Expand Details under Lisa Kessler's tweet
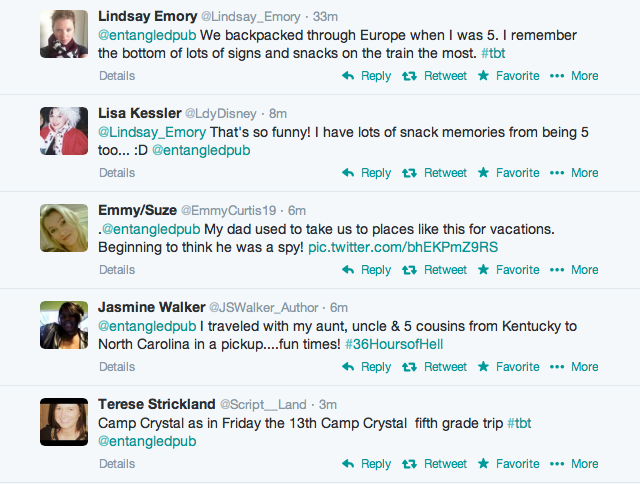640x484 pixels. (117, 173)
